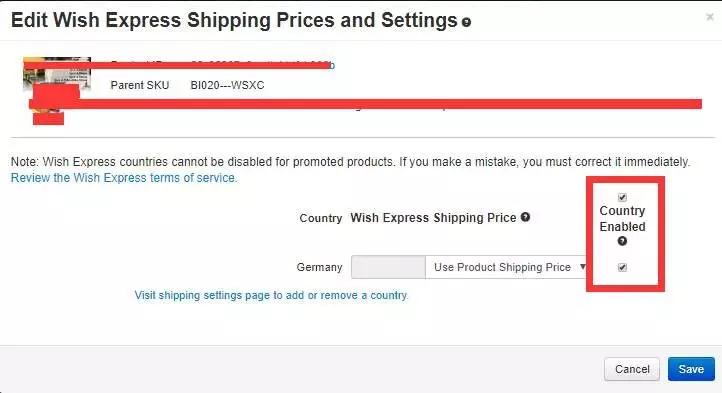The width and height of the screenshot is (722, 393).
Task: Click the Country Enabled label text
Action: [x=622, y=218]
